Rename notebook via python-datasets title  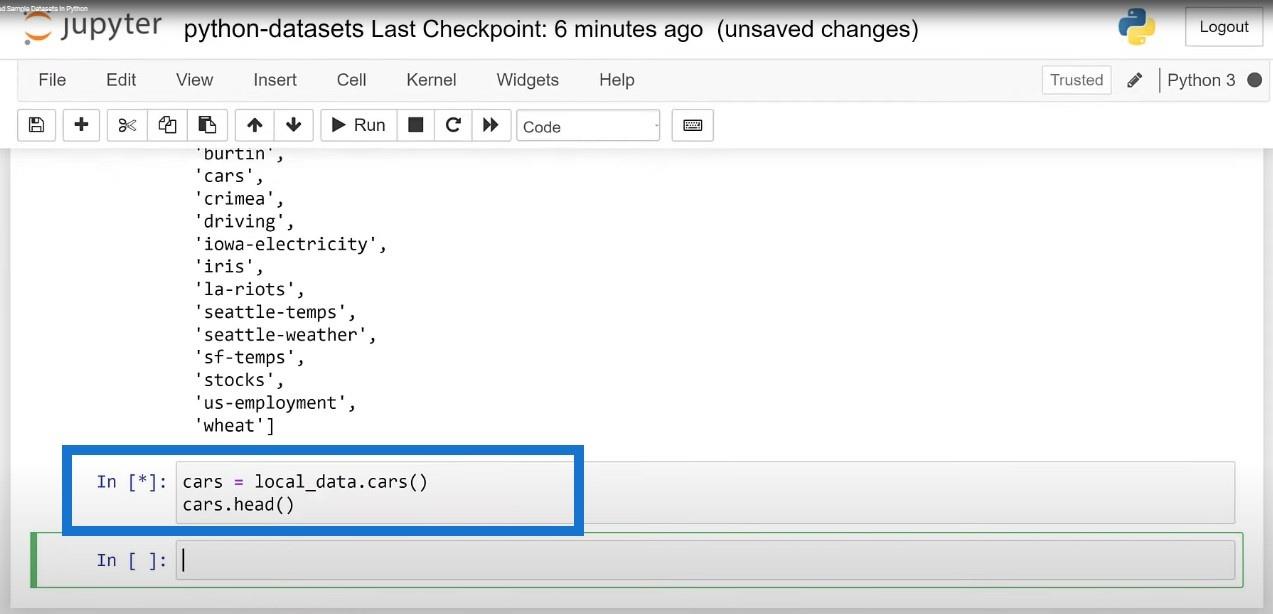click(273, 29)
